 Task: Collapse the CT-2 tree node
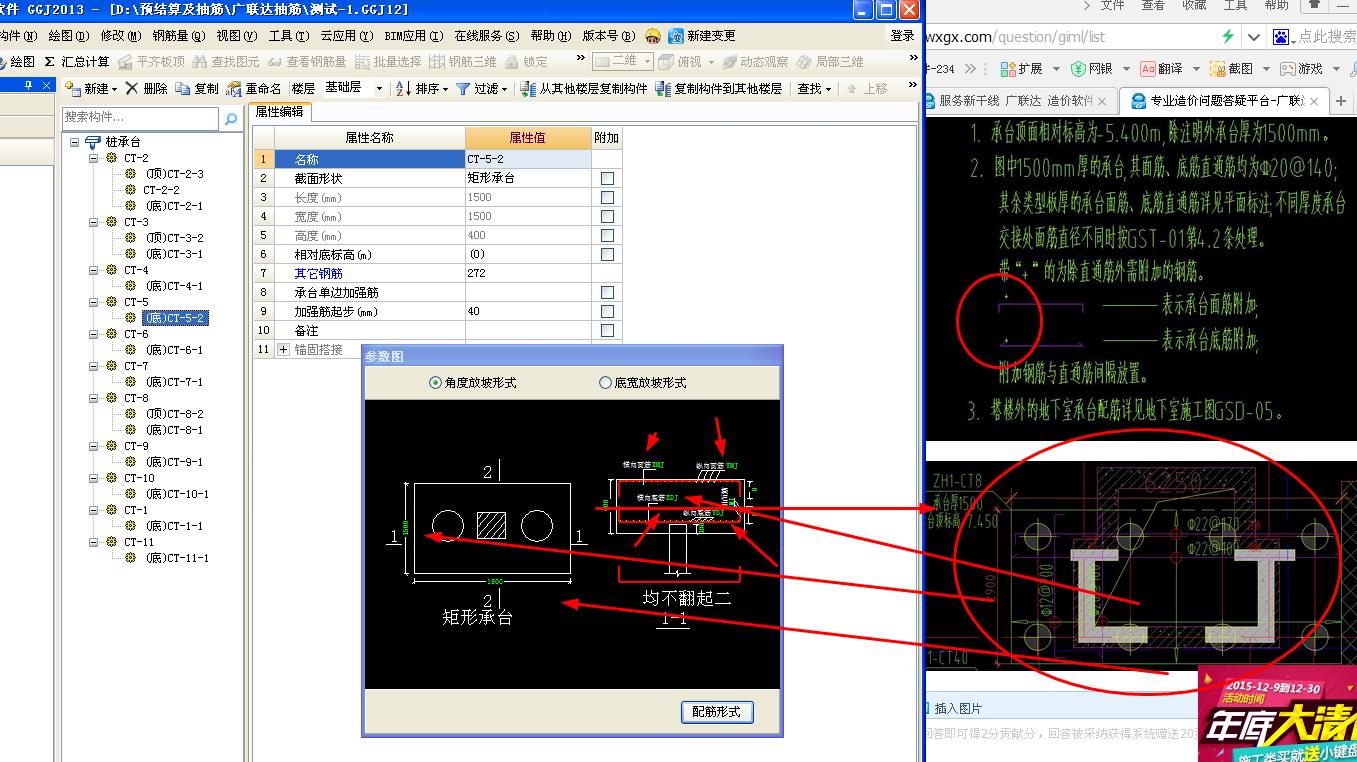[93, 158]
